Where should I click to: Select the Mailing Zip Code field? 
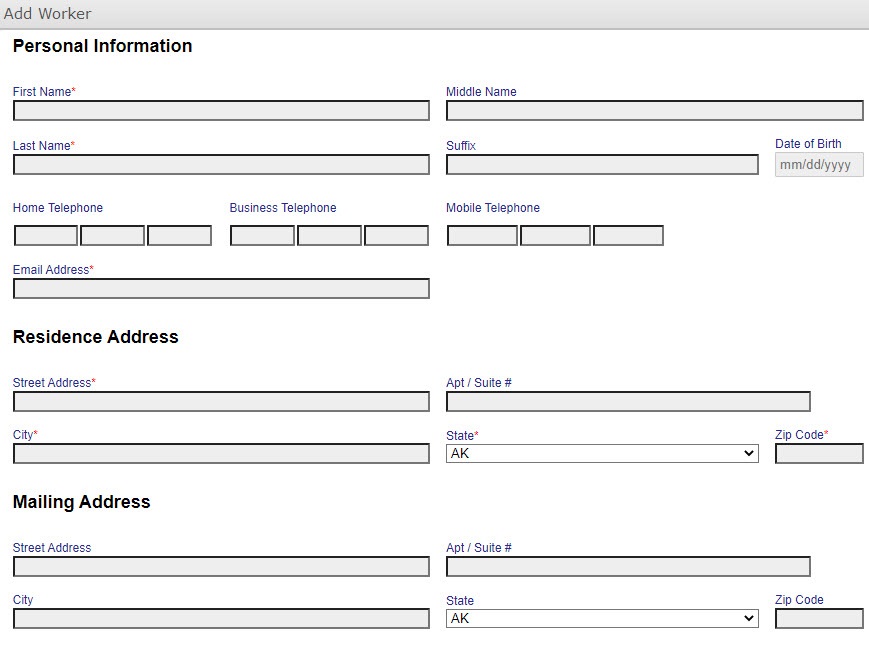(x=818, y=619)
